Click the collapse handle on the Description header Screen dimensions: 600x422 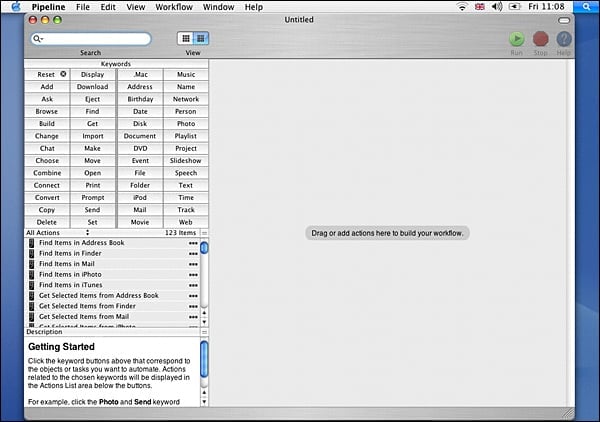point(205,332)
